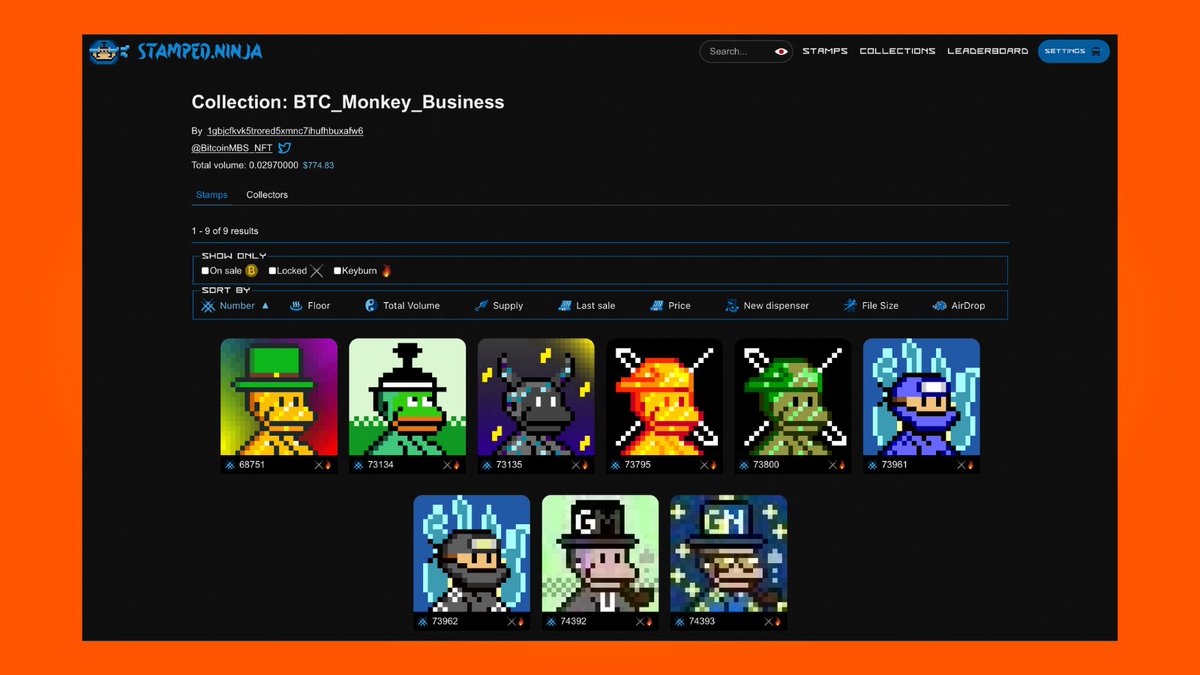The image size is (1200, 675).
Task: Open Collections in the top navigation
Action: [x=898, y=51]
